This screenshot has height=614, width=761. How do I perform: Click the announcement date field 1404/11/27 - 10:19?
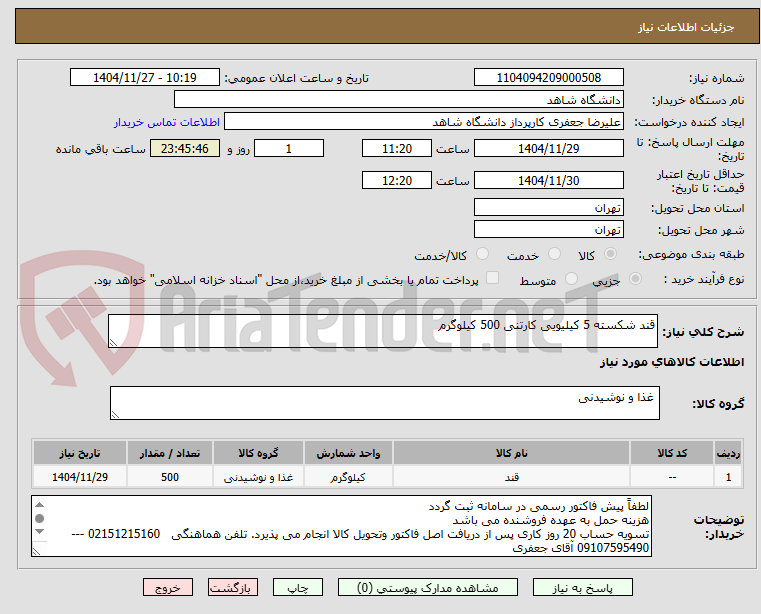point(145,78)
